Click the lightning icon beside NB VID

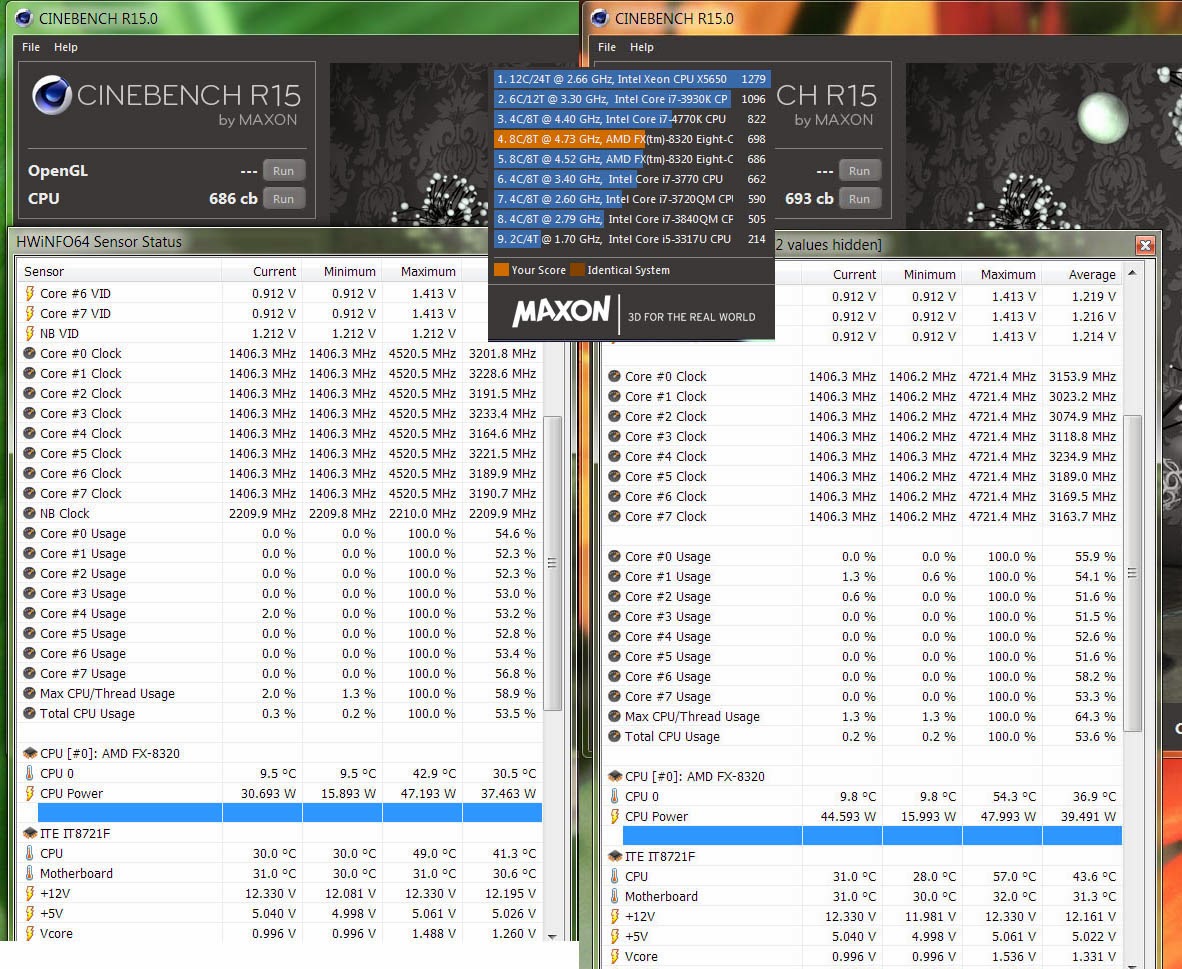[29, 333]
